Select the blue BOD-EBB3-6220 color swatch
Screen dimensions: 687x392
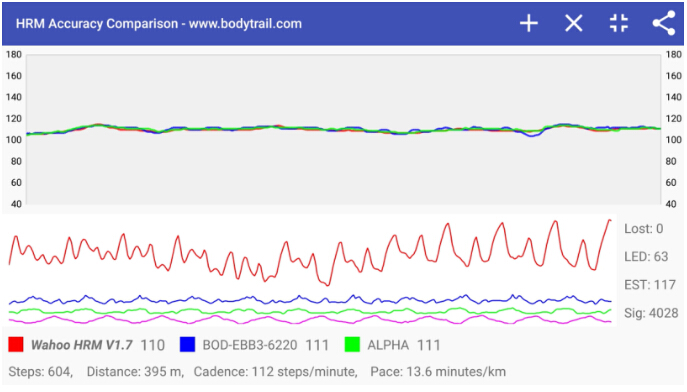pyautogui.click(x=188, y=345)
